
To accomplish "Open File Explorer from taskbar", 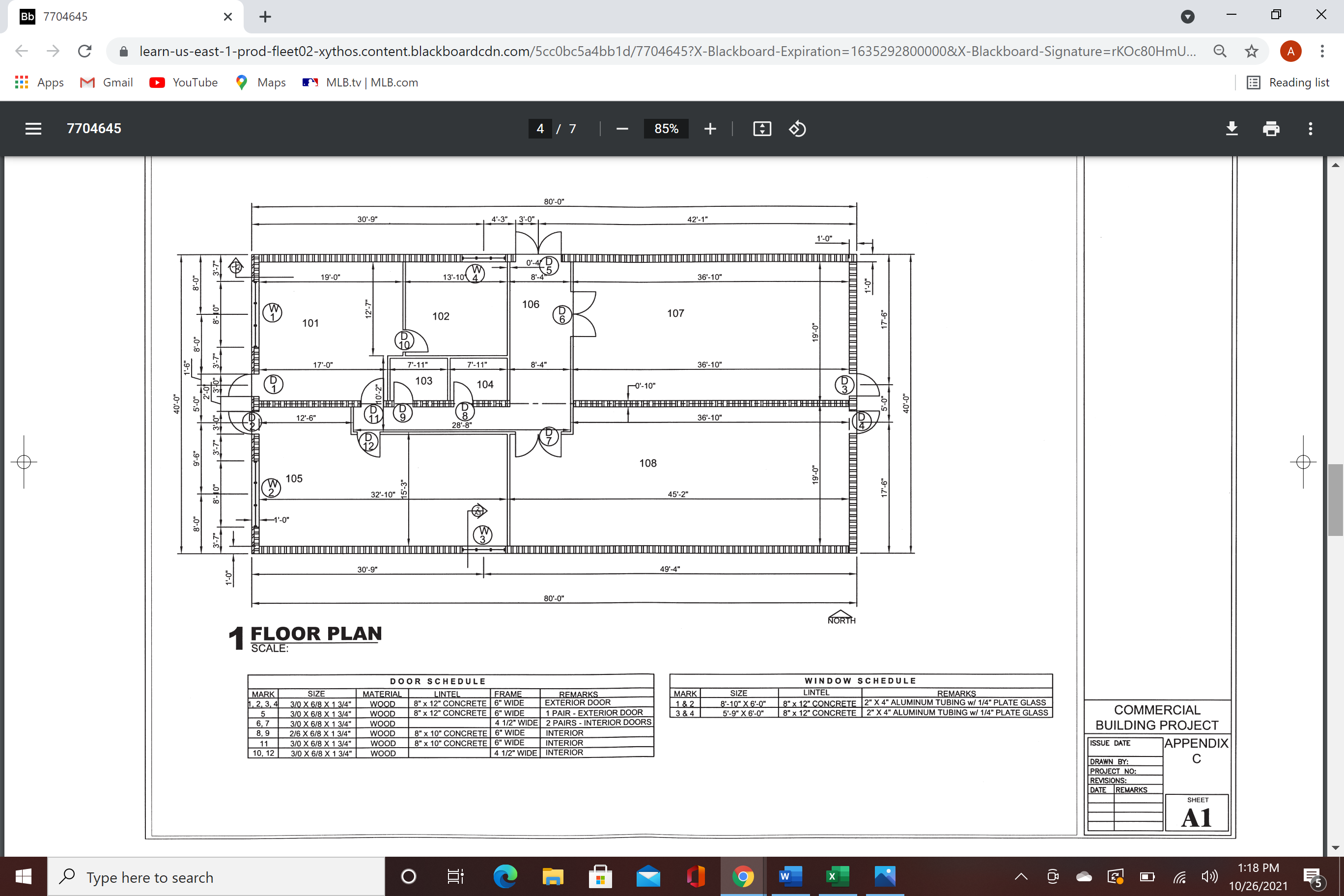I will tap(553, 876).
